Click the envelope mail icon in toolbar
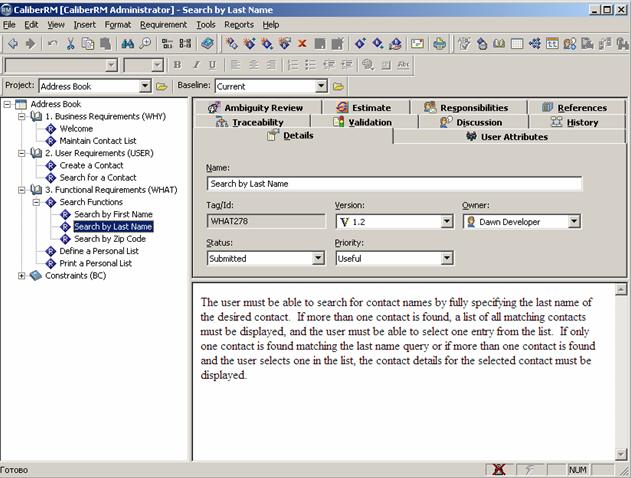The image size is (631, 478). click(x=417, y=43)
